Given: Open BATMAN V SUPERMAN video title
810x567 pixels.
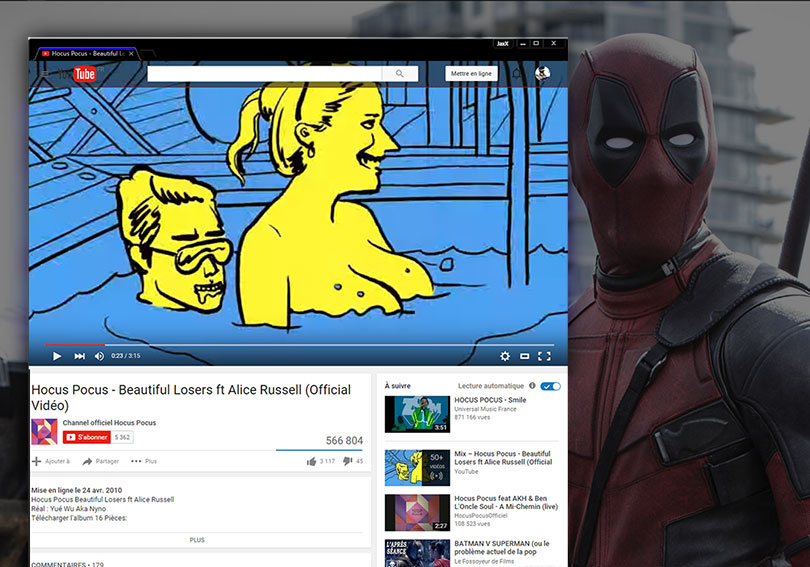Looking at the screenshot, I should click(502, 547).
